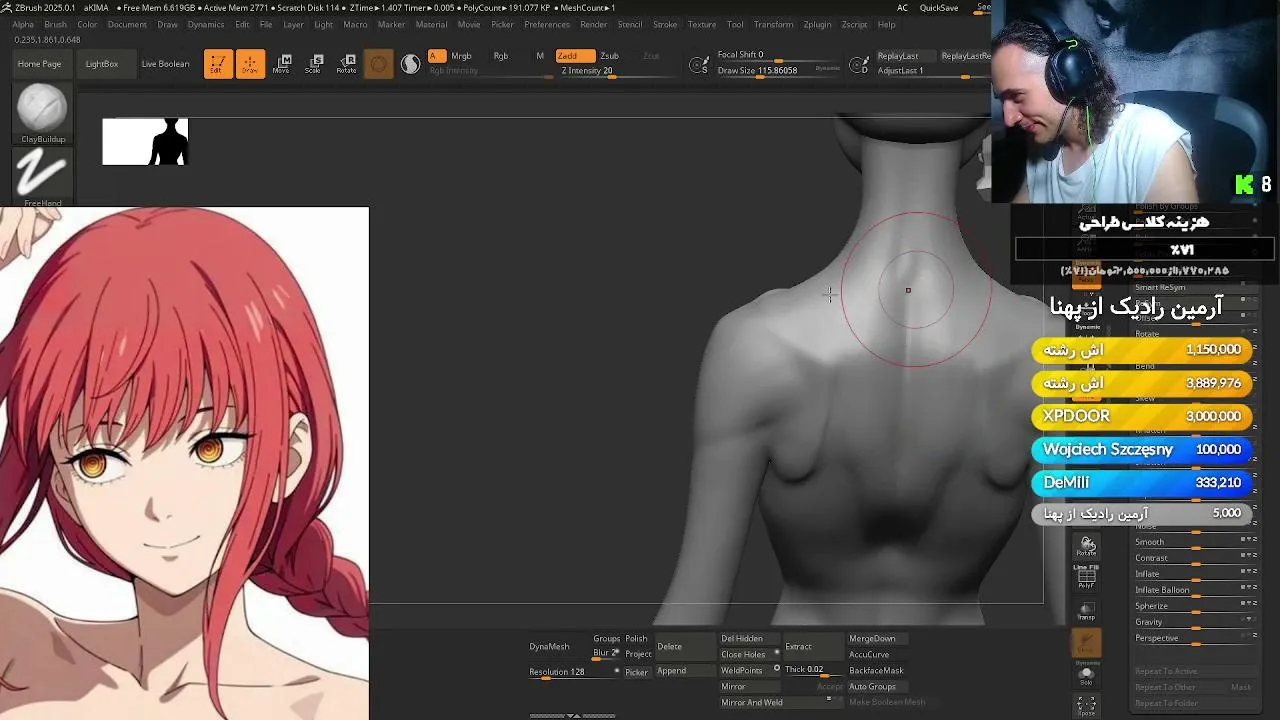Adjust the Thick extract slider
Screen dimensions: 1280x720
[x=813, y=670]
